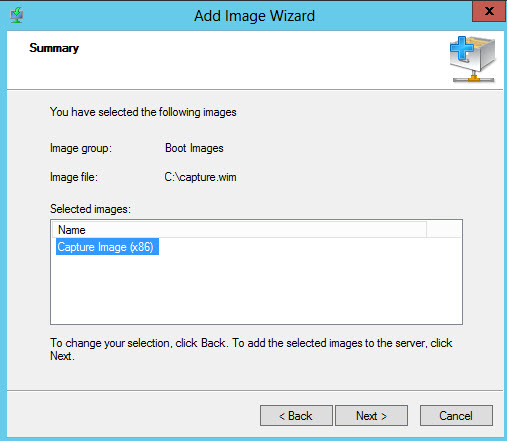Select Capture Image (x86) in the list
This screenshot has width=507, height=441.
tap(107, 247)
